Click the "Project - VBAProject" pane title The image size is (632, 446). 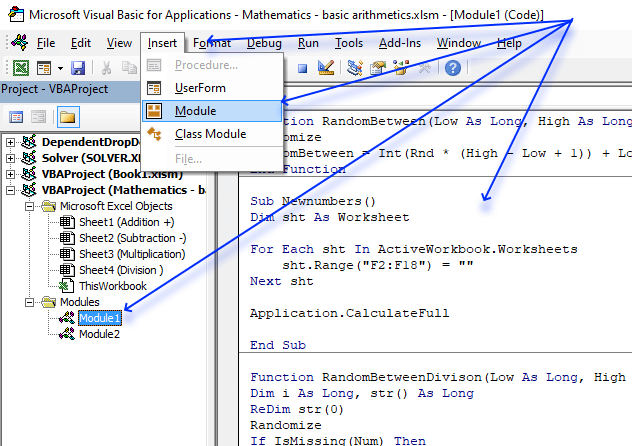[55, 89]
